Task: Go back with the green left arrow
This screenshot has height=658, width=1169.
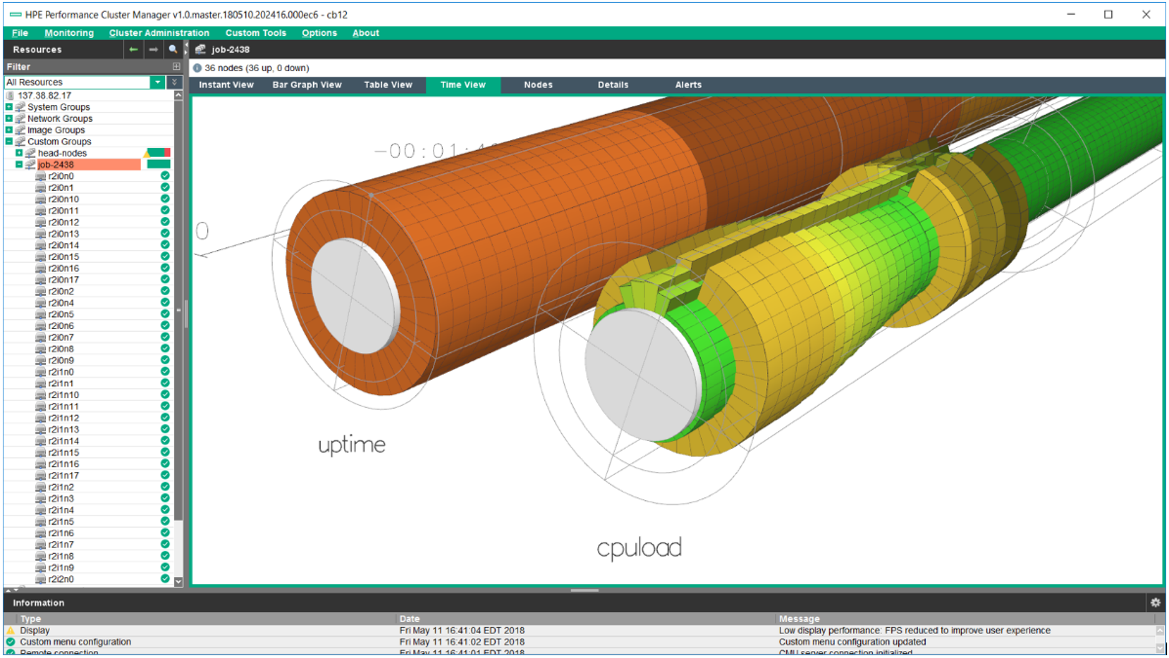Action: click(133, 49)
